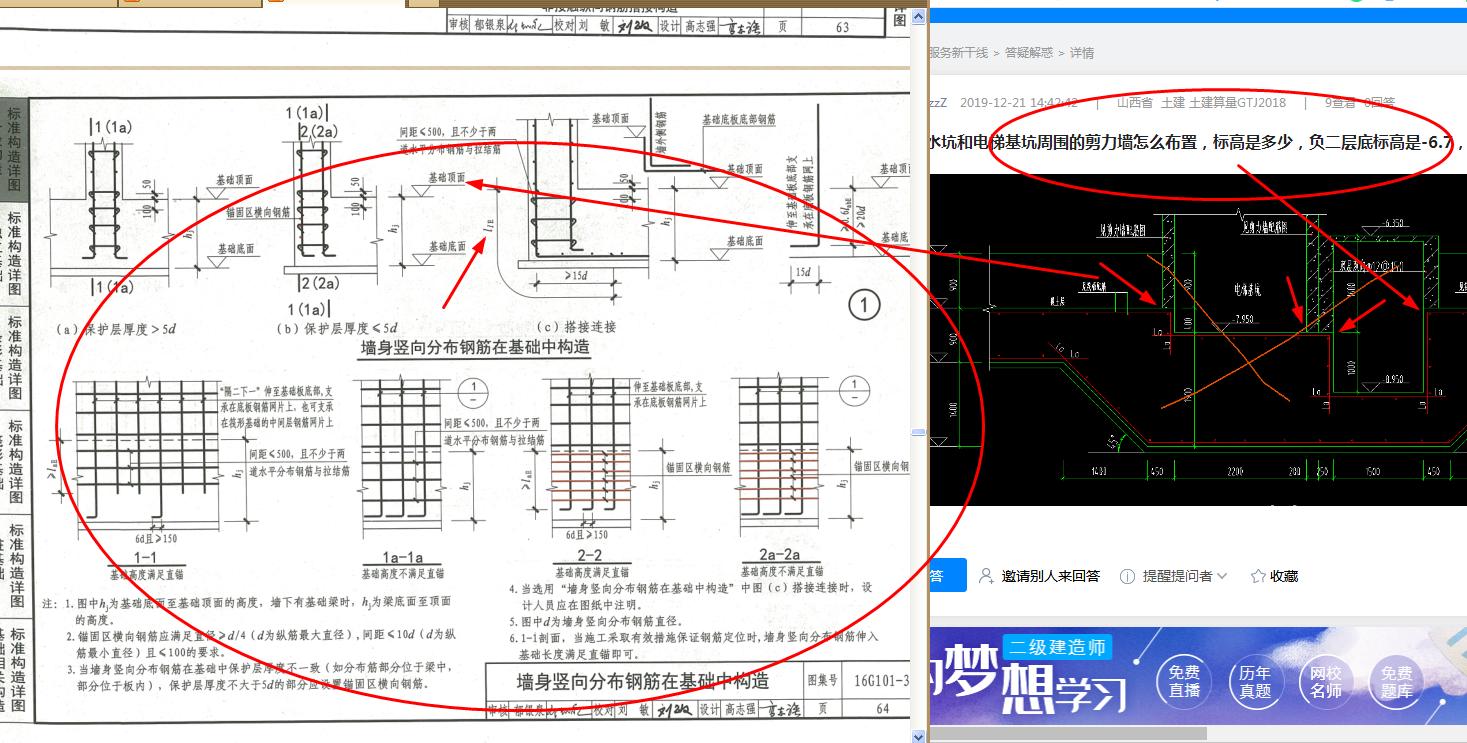Click the 免费题库 circle in the banner

[x=1397, y=682]
